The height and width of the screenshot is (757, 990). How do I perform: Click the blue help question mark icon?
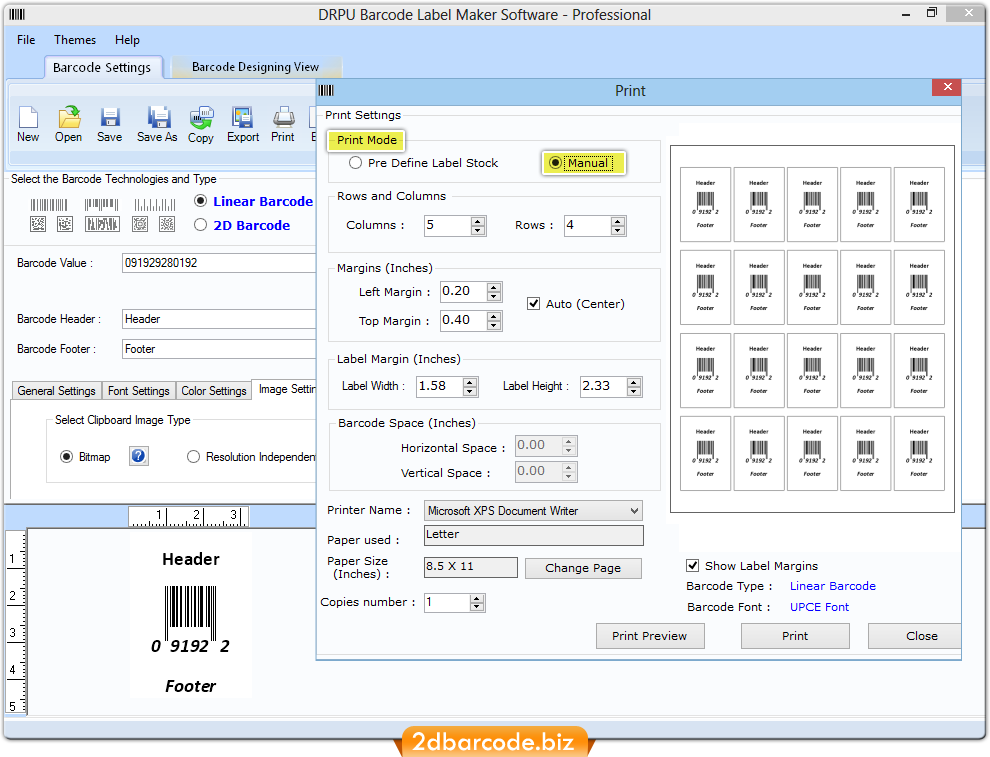click(139, 456)
